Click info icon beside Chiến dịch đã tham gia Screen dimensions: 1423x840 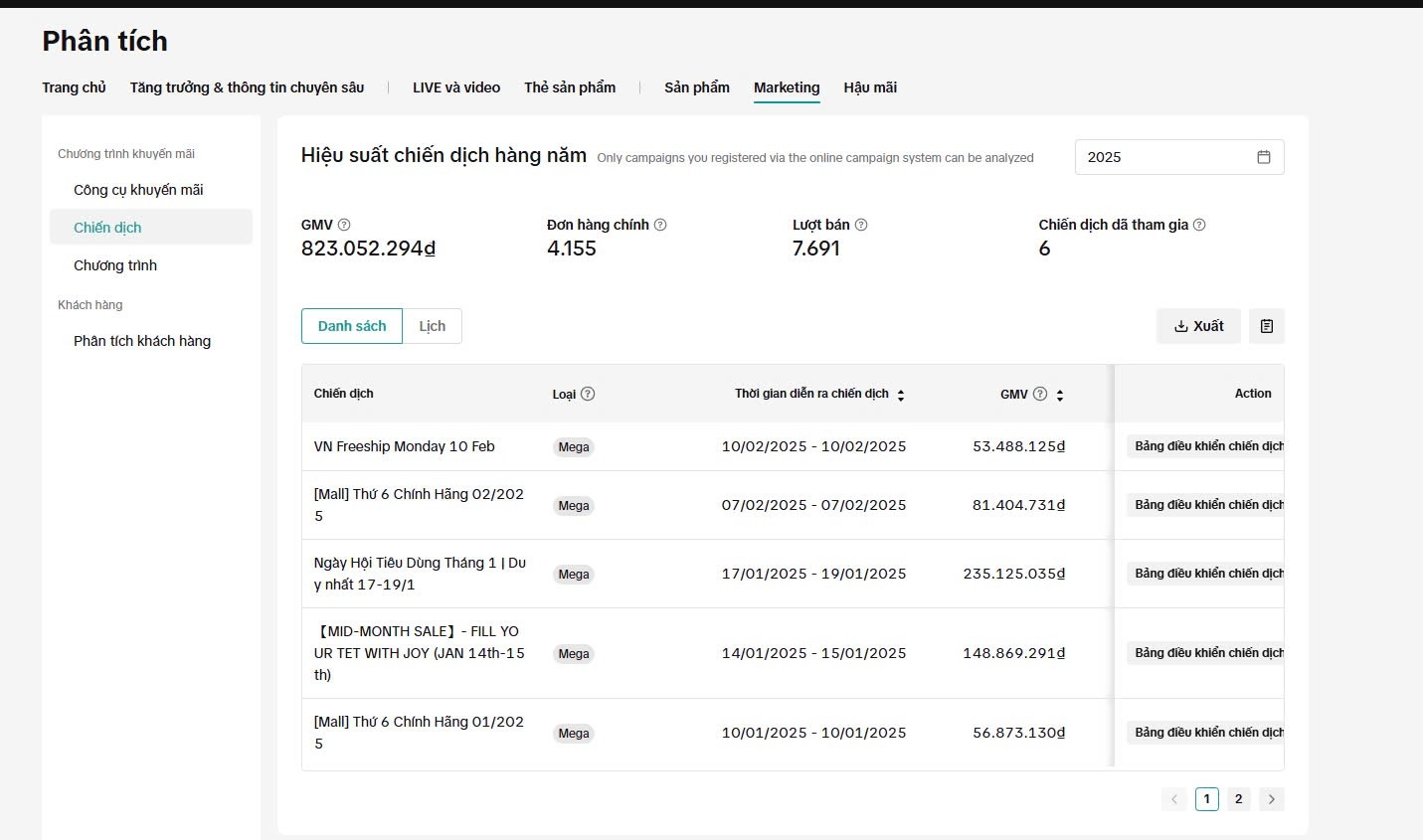pyautogui.click(x=1199, y=225)
